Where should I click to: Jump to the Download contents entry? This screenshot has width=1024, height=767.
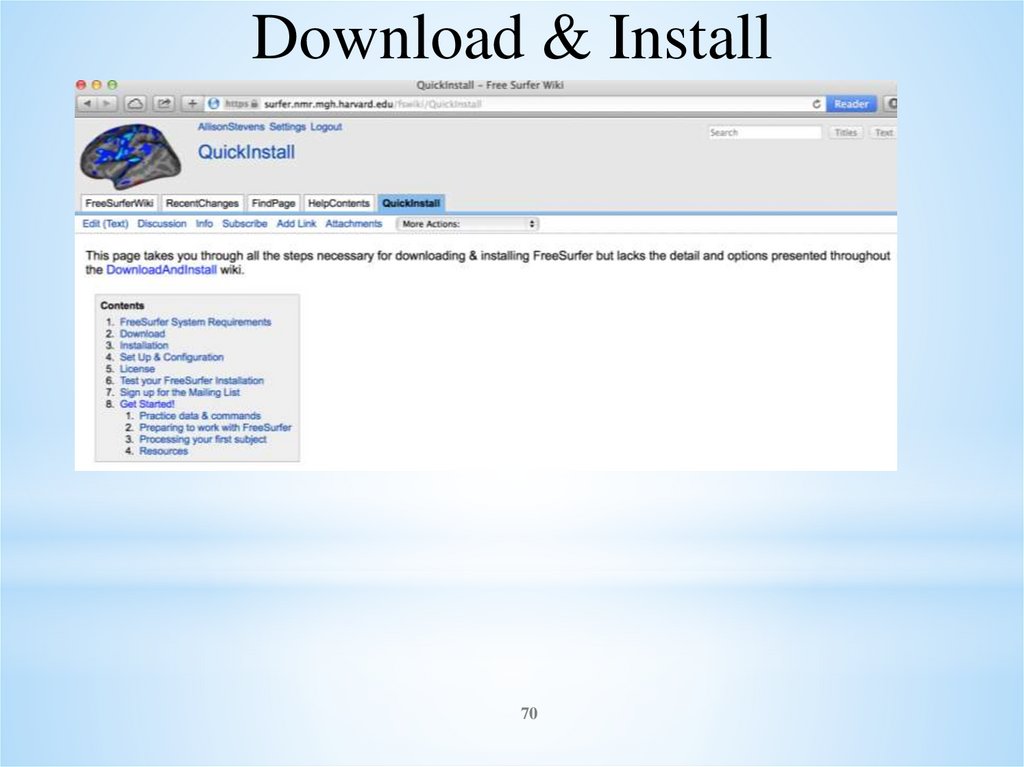pyautogui.click(x=142, y=334)
